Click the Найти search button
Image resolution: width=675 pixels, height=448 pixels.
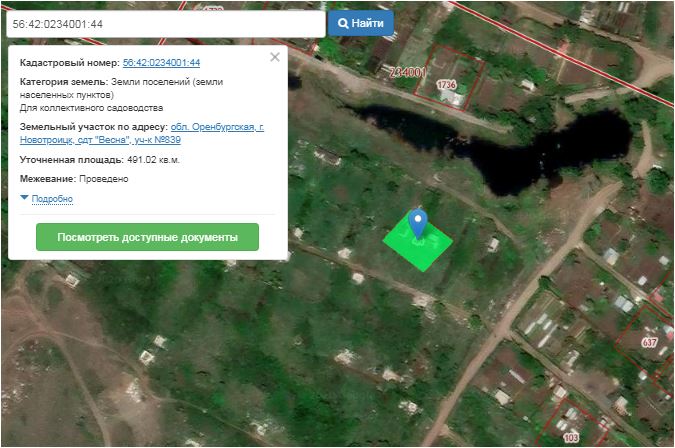361,23
